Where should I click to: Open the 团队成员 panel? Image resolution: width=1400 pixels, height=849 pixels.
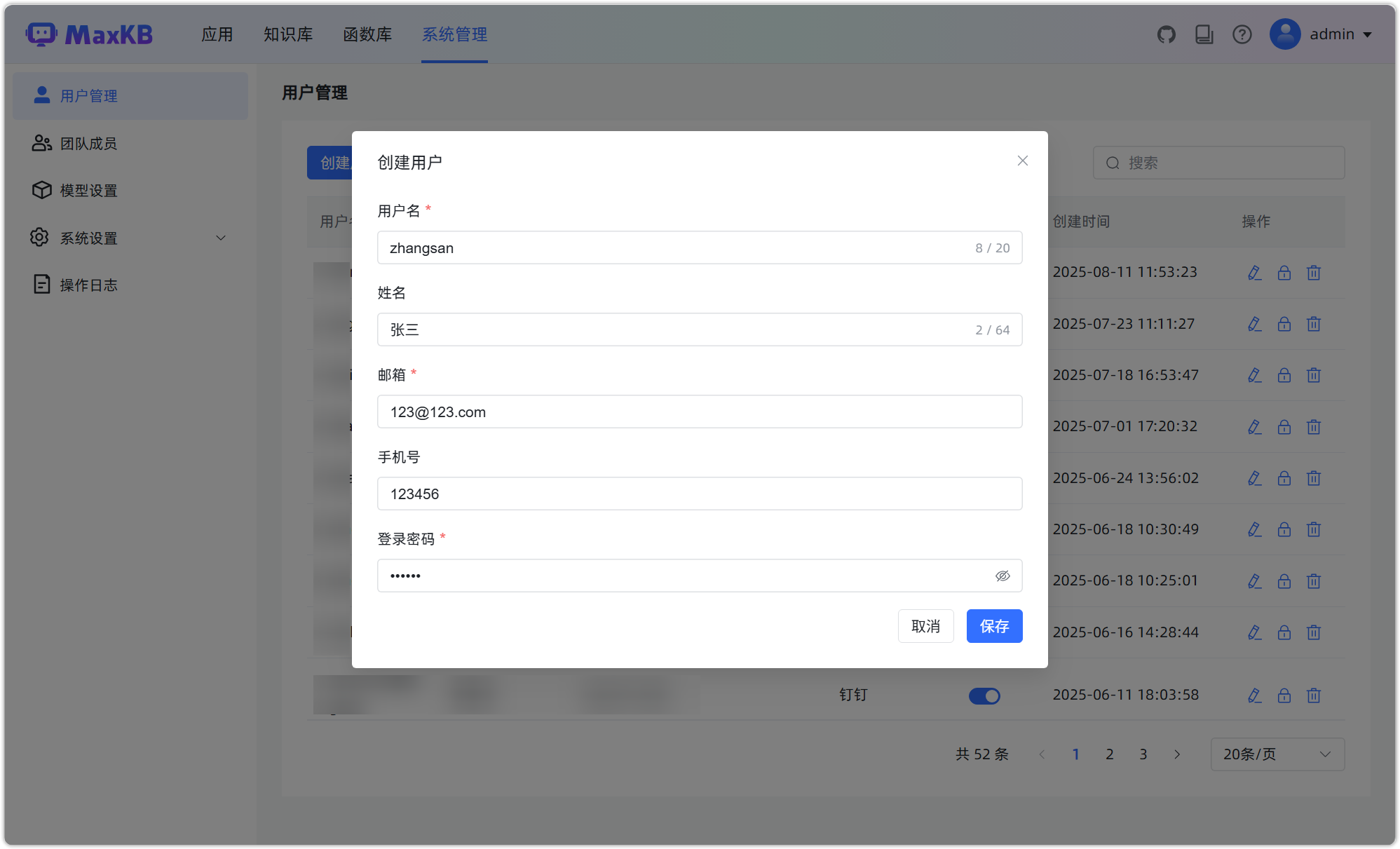[x=88, y=143]
